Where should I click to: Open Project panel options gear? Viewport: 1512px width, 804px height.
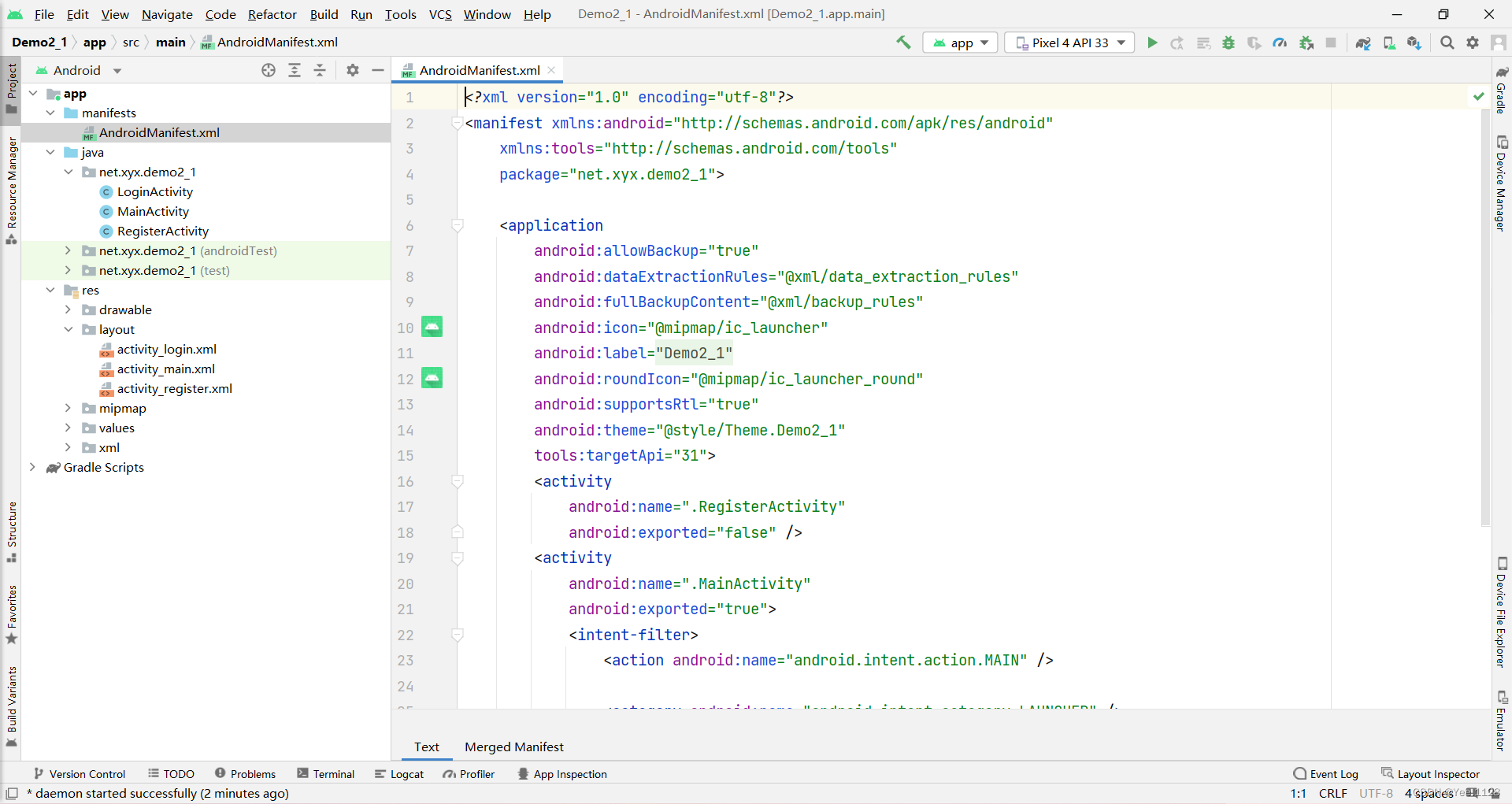click(x=353, y=70)
